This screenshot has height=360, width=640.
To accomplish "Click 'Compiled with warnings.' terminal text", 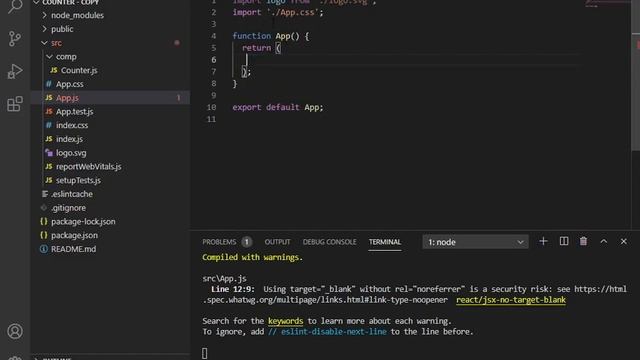I will point(253,258).
